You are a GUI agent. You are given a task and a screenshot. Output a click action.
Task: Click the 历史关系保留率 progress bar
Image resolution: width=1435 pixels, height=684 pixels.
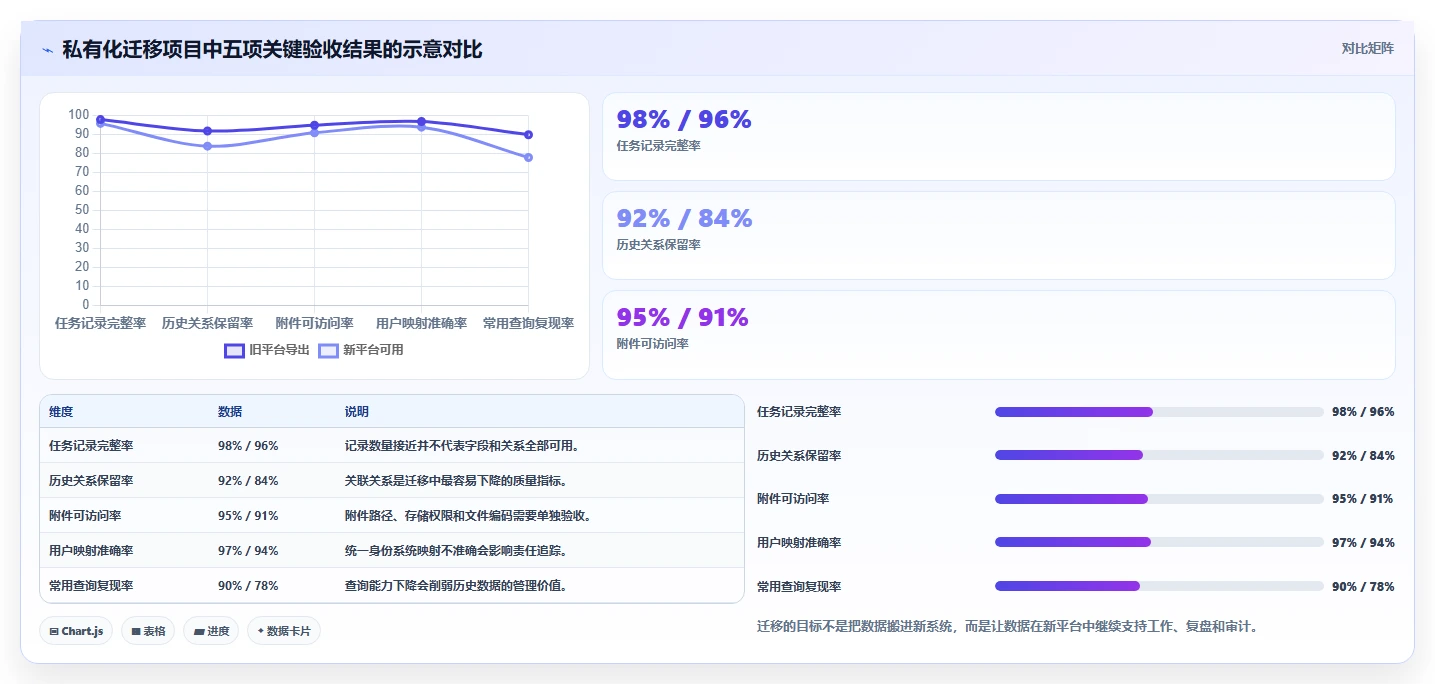1159,455
